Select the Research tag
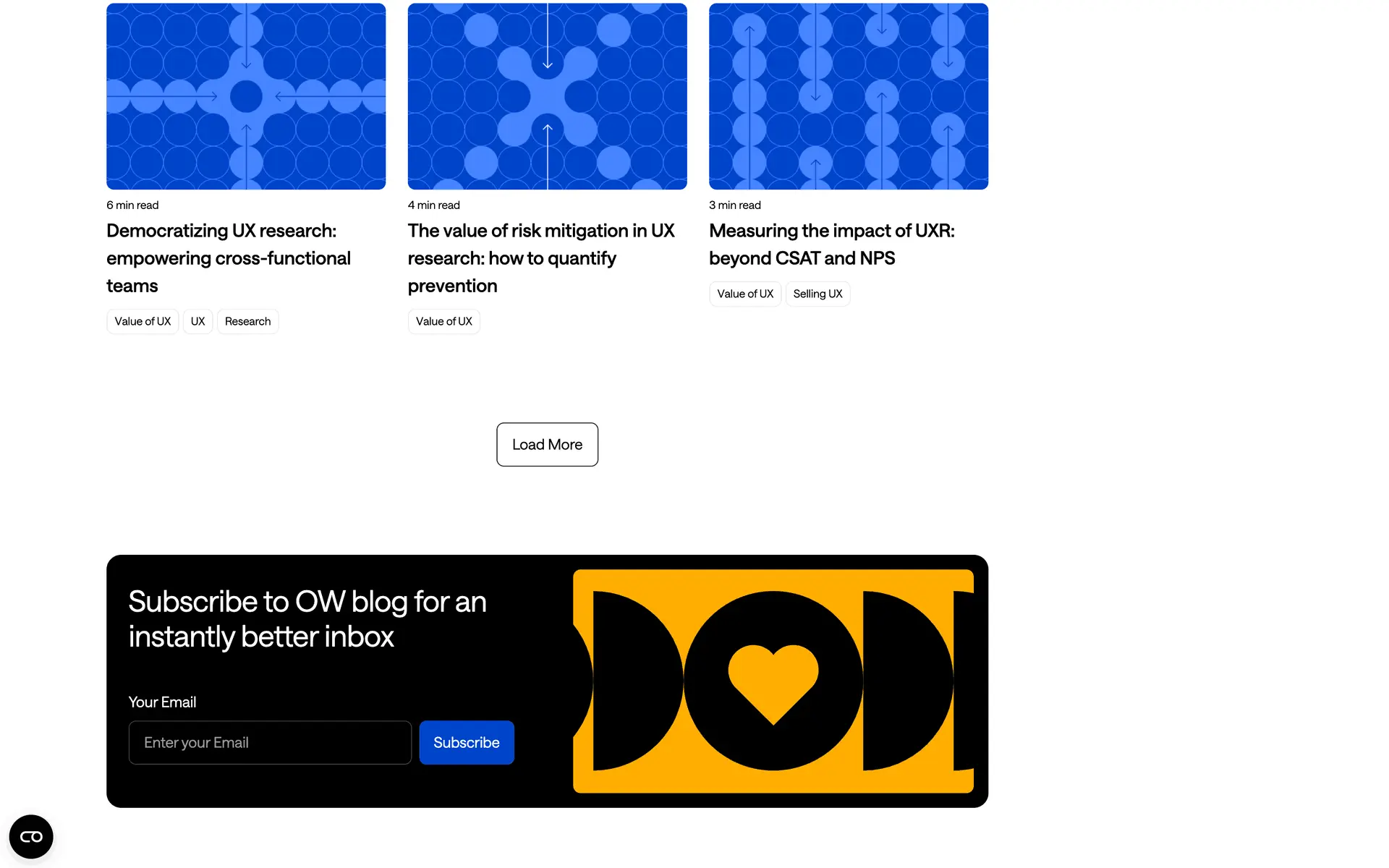Image resolution: width=1389 pixels, height=868 pixels. pyautogui.click(x=247, y=321)
